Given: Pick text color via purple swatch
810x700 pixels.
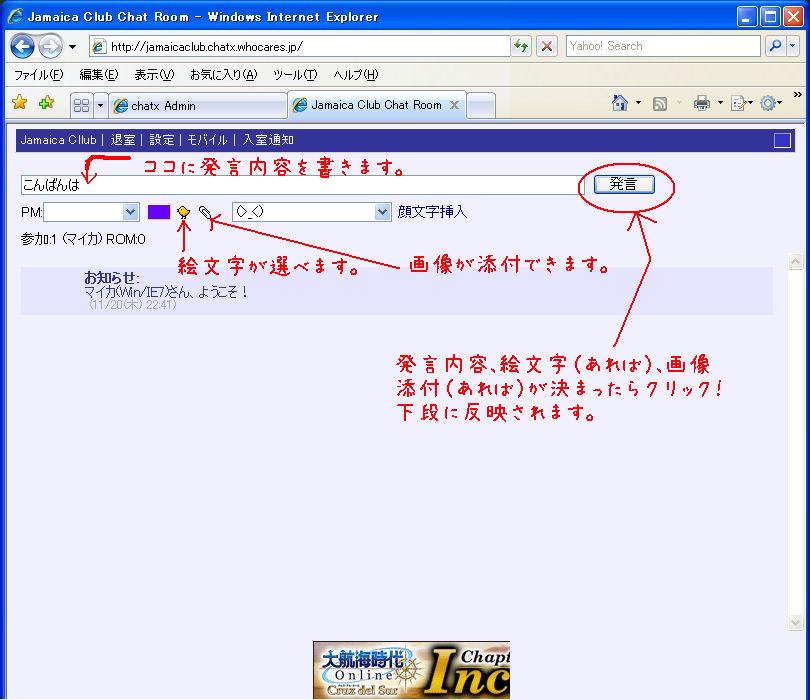Looking at the screenshot, I should pyautogui.click(x=159, y=212).
